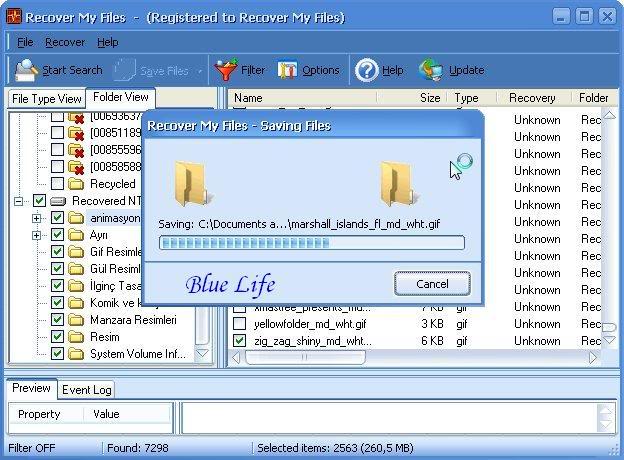
Task: Expand the animasyon folder node
Action: click(x=36, y=218)
